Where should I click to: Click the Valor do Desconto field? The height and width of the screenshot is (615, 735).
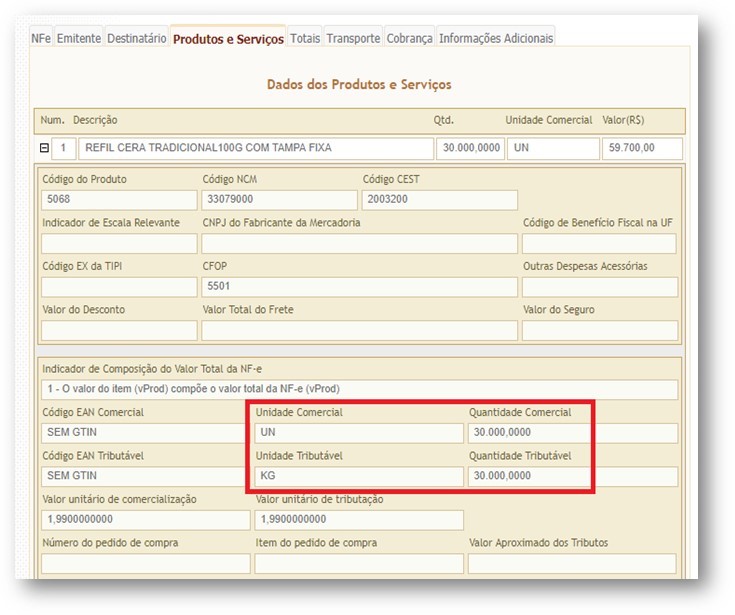pos(119,330)
